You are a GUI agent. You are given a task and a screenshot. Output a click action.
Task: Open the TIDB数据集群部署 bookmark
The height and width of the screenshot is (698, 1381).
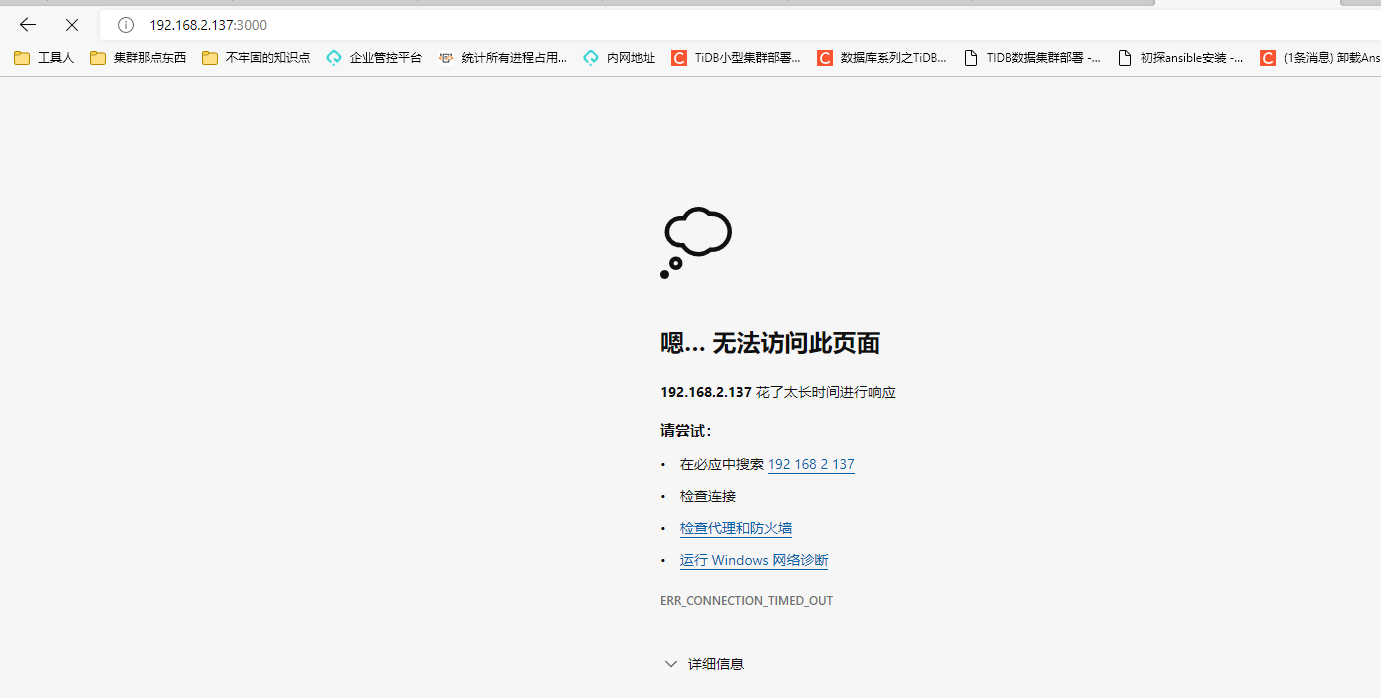point(1032,58)
